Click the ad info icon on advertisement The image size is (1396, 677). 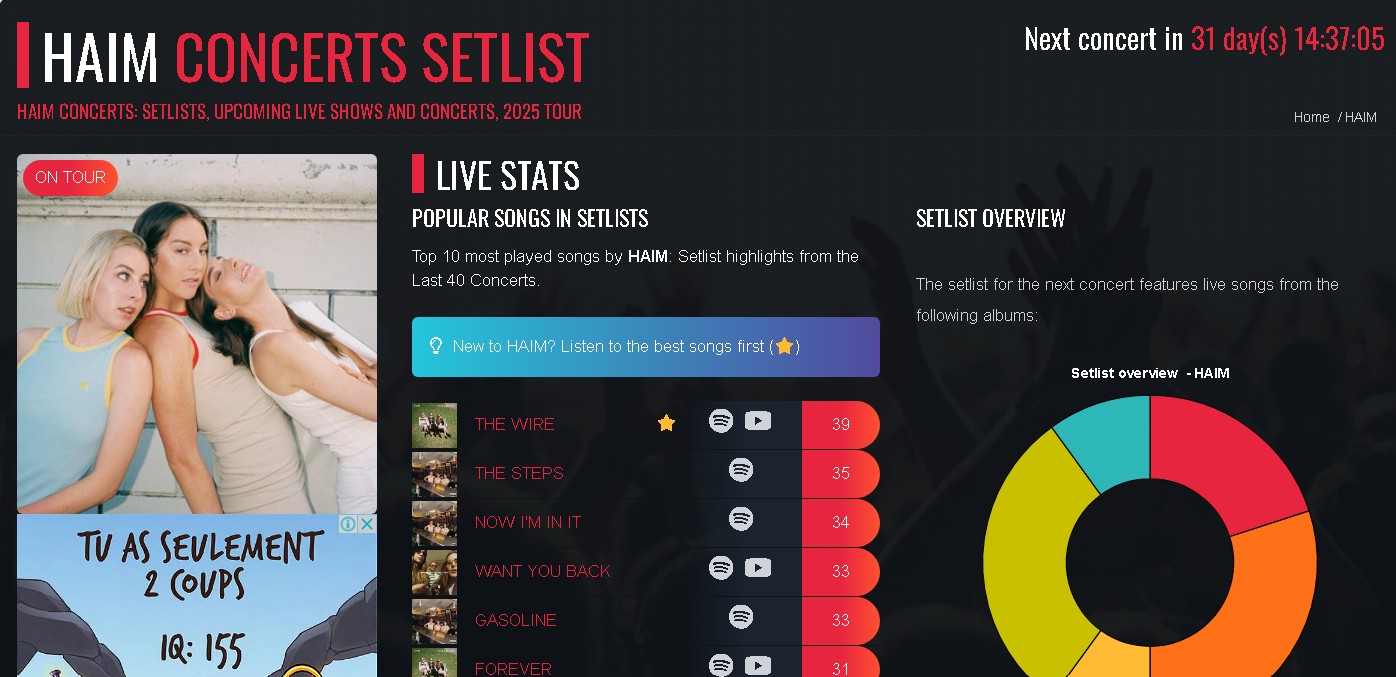[349, 524]
